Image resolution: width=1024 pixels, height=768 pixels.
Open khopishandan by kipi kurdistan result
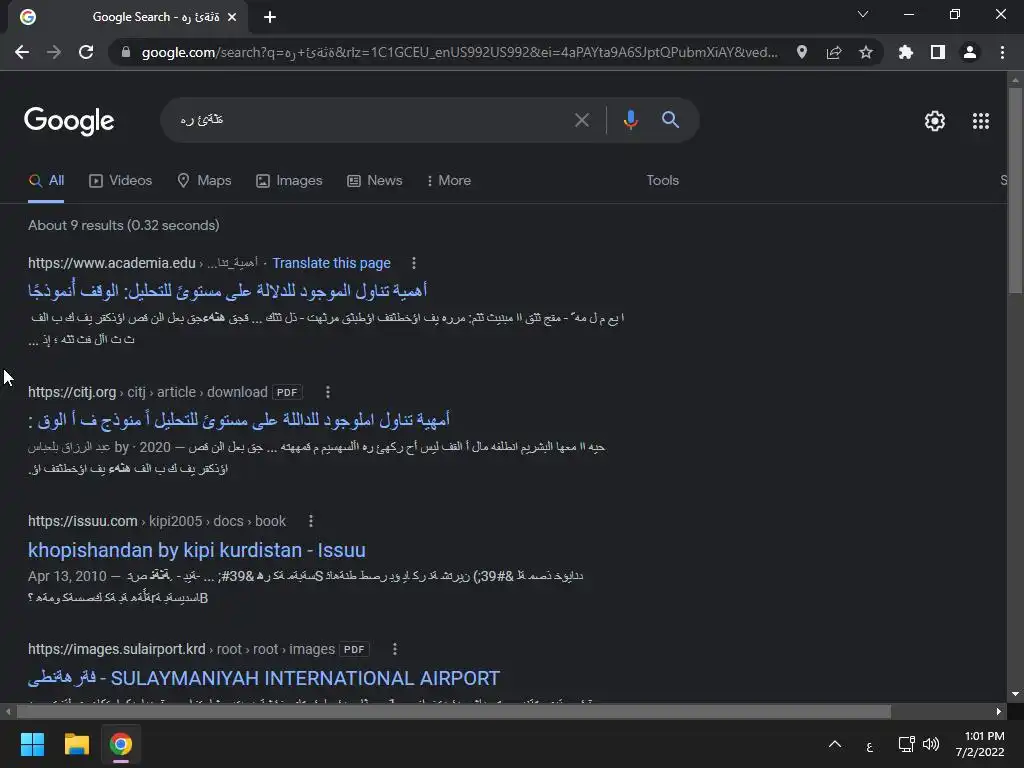[197, 550]
